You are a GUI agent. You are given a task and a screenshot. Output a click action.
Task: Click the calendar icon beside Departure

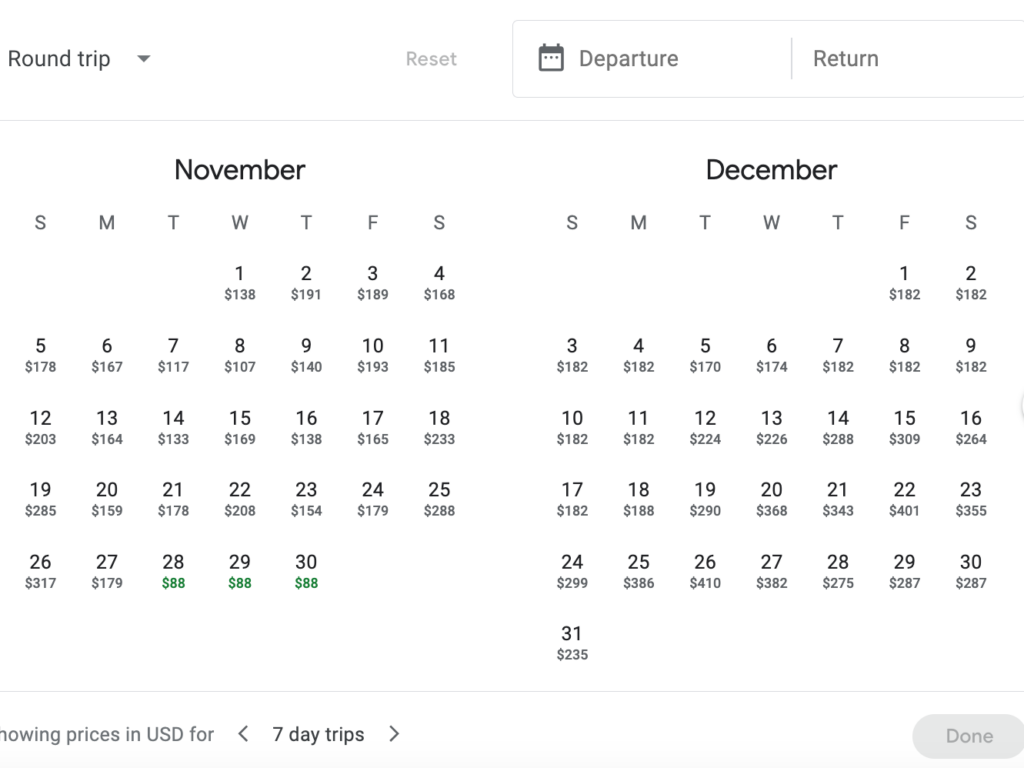551,58
